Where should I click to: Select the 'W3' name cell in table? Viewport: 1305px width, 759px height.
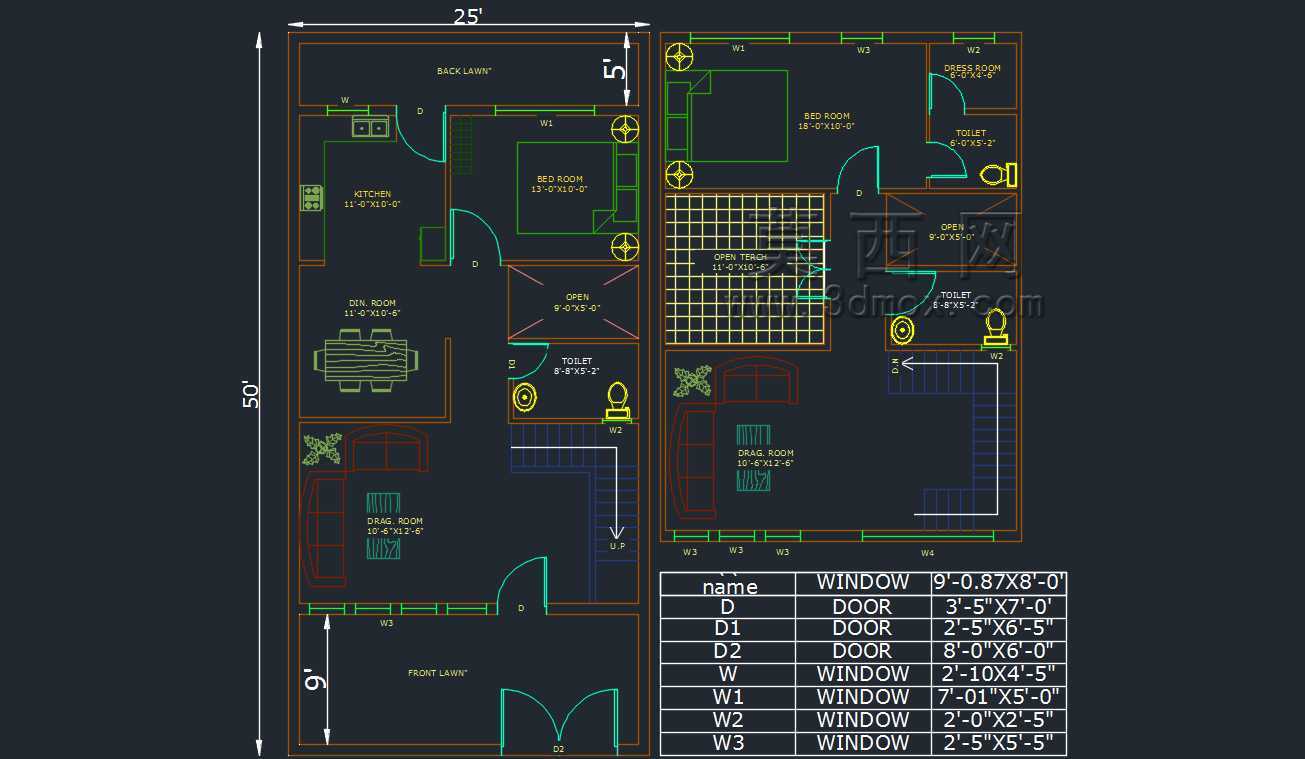click(x=728, y=743)
